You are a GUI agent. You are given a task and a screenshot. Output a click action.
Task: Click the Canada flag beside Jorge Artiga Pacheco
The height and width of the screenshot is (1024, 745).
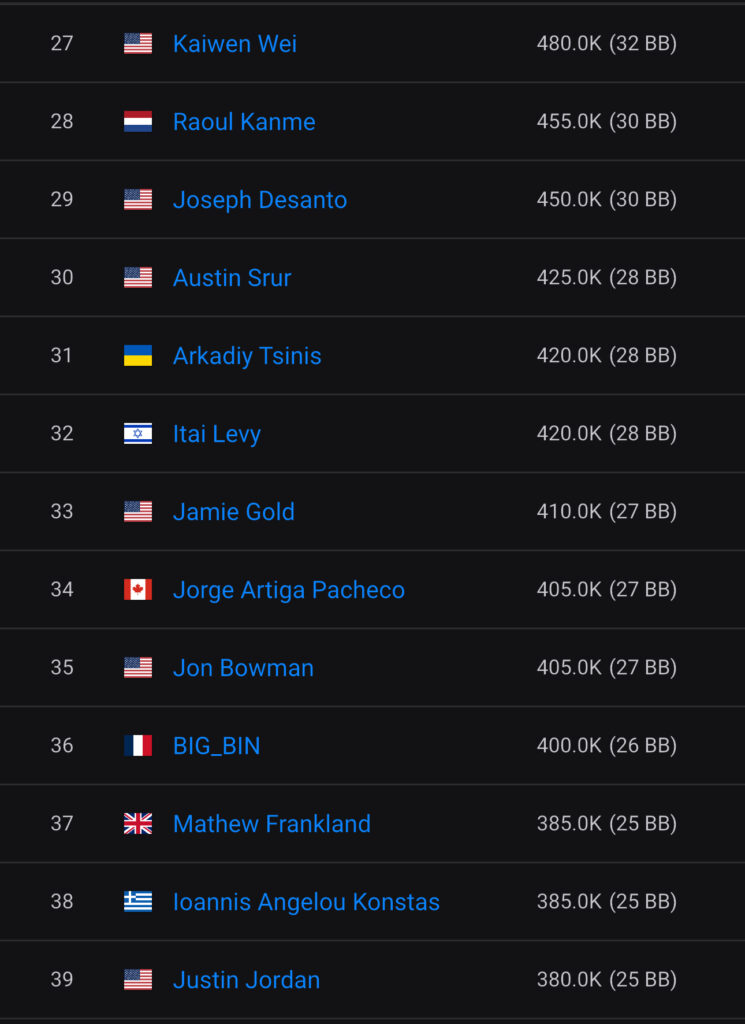point(138,589)
